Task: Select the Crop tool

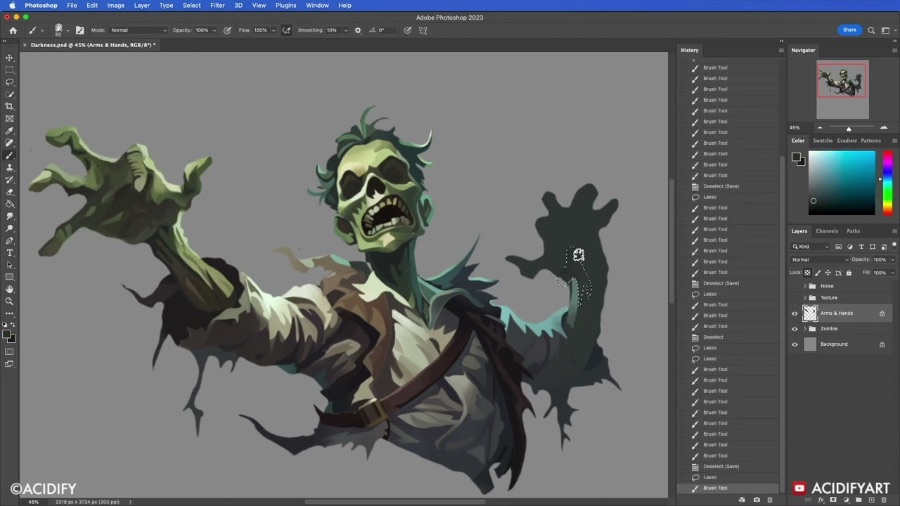Action: (x=9, y=107)
